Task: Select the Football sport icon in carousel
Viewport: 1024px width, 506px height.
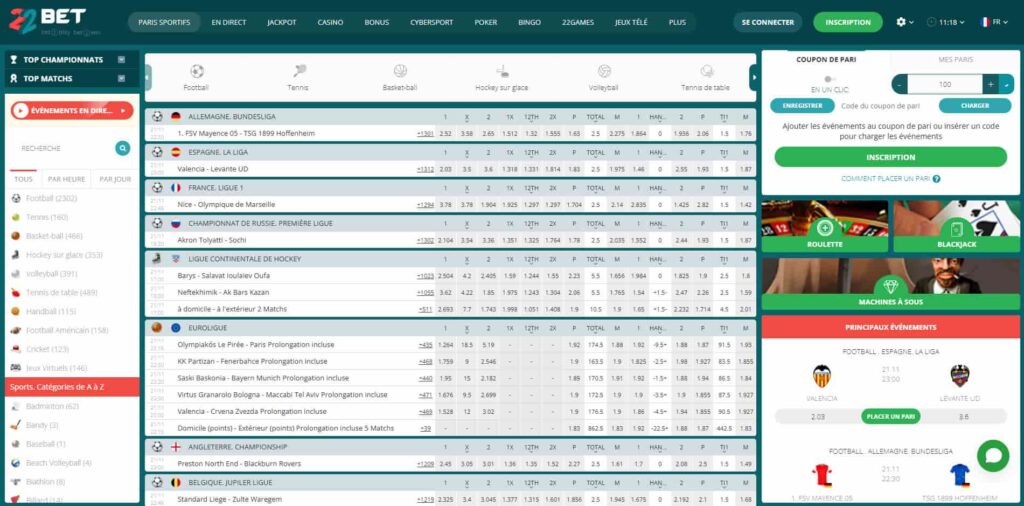Action: point(197,71)
